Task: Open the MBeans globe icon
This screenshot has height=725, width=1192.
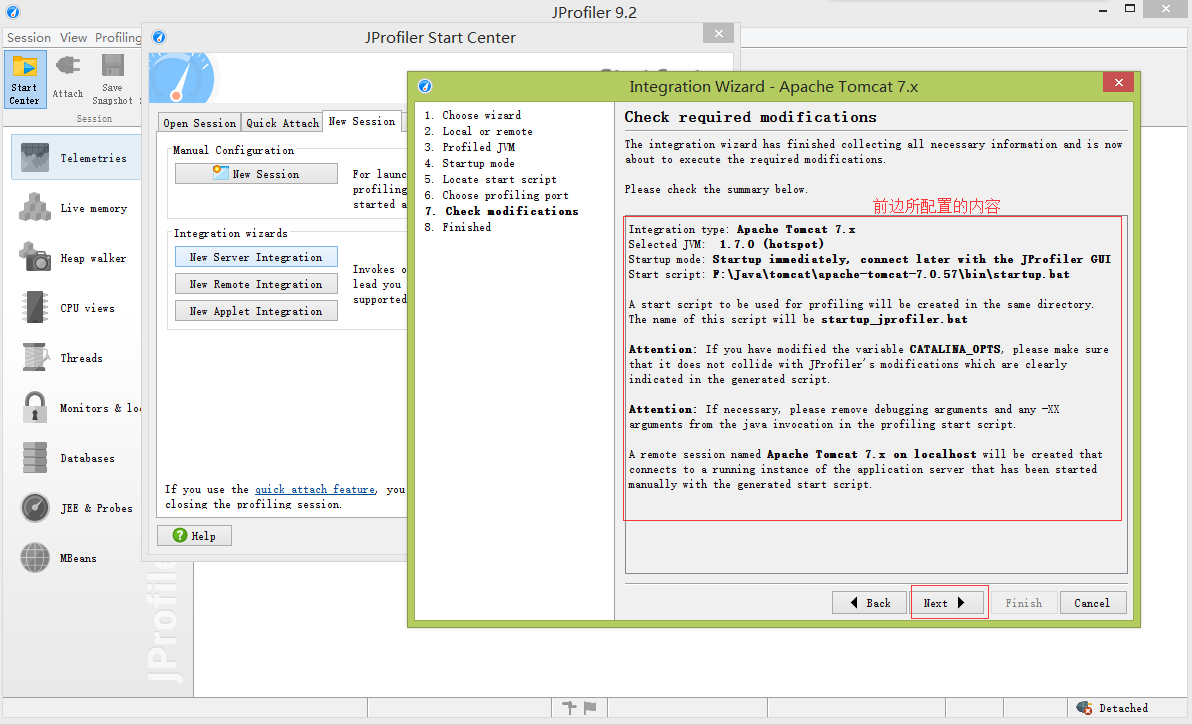Action: click(x=35, y=558)
